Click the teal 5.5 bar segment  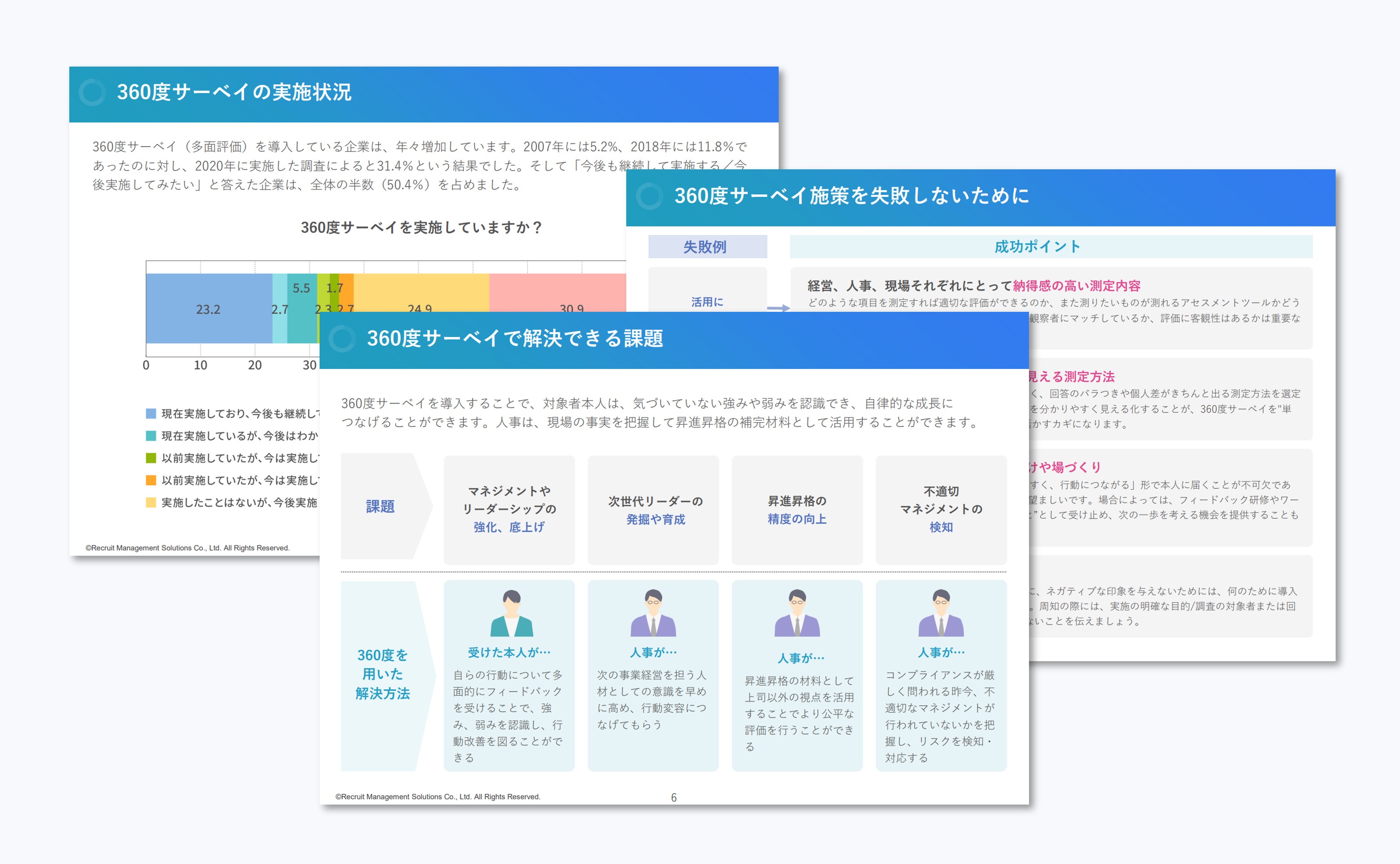[302, 309]
